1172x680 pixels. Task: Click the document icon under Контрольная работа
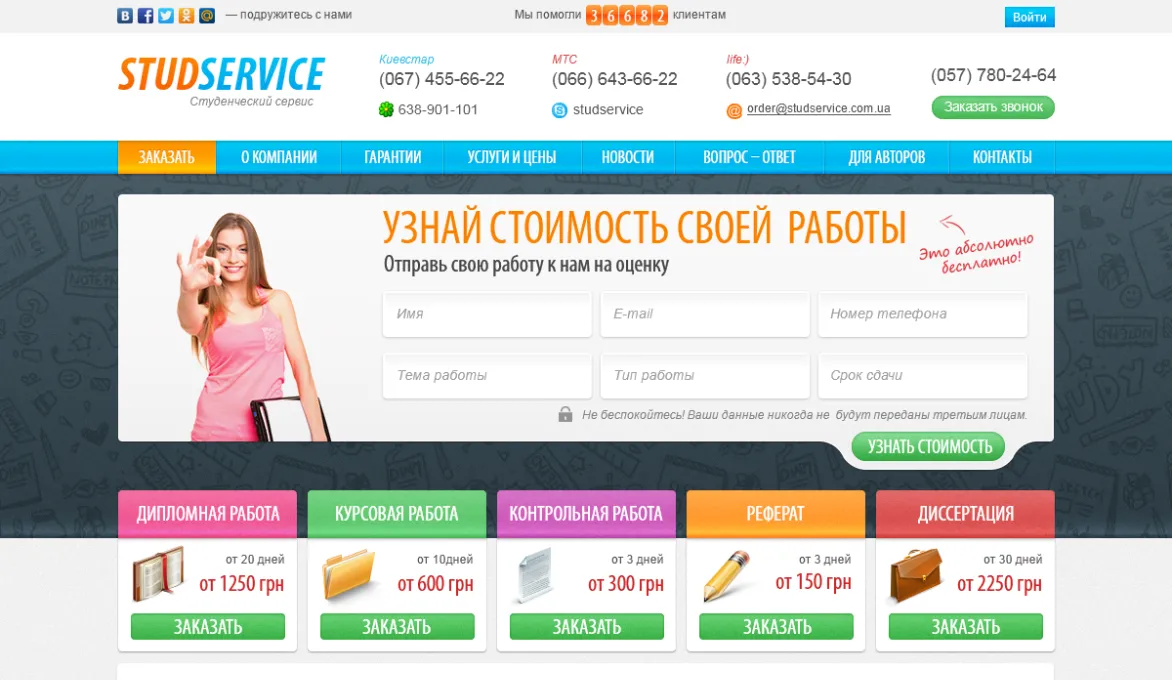point(534,574)
